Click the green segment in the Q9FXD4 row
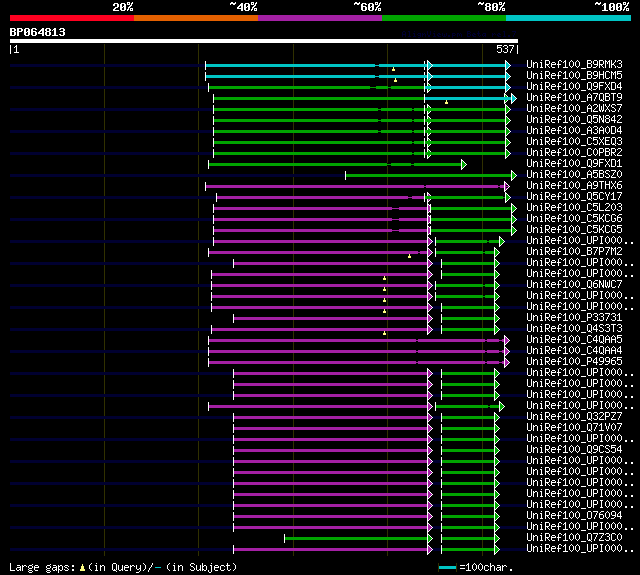The image size is (640, 575). click(x=316, y=87)
